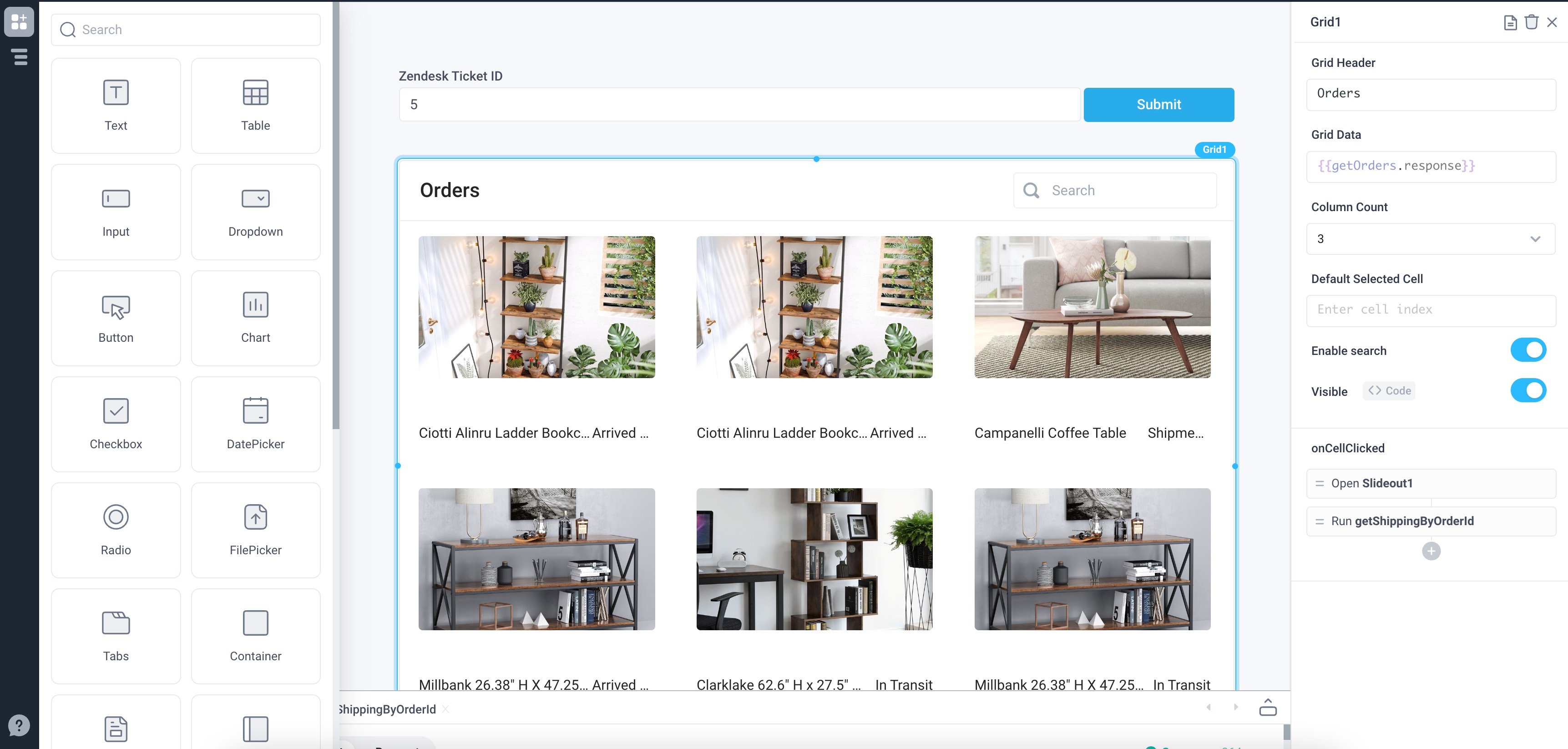Add a Table component
This screenshot has height=749, width=1568.
(x=255, y=106)
